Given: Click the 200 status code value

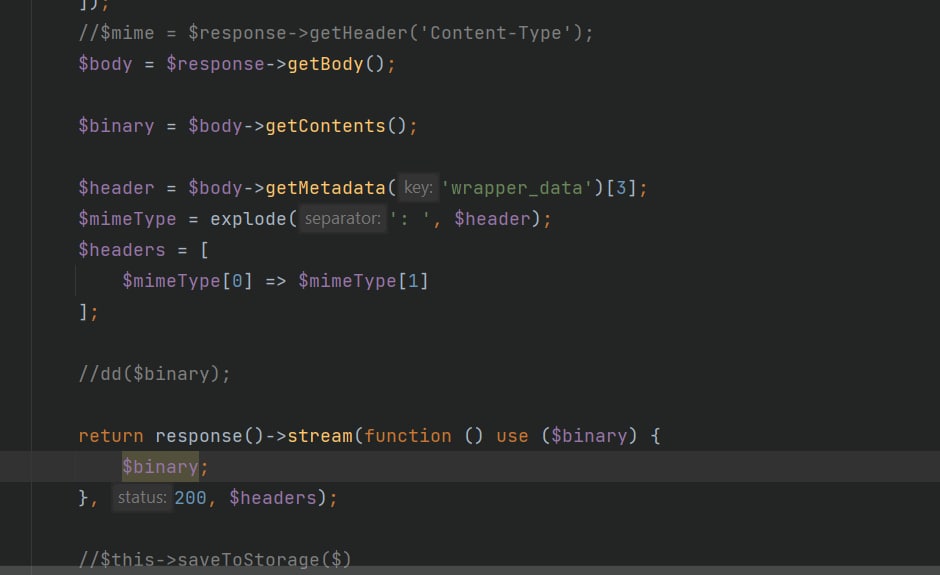Looking at the screenshot, I should pyautogui.click(x=191, y=498).
